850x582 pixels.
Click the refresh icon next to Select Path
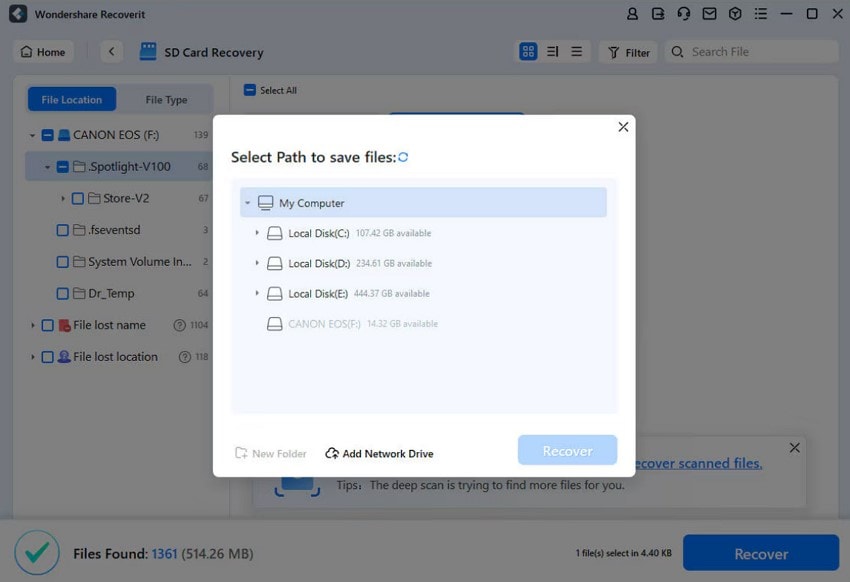(x=403, y=157)
